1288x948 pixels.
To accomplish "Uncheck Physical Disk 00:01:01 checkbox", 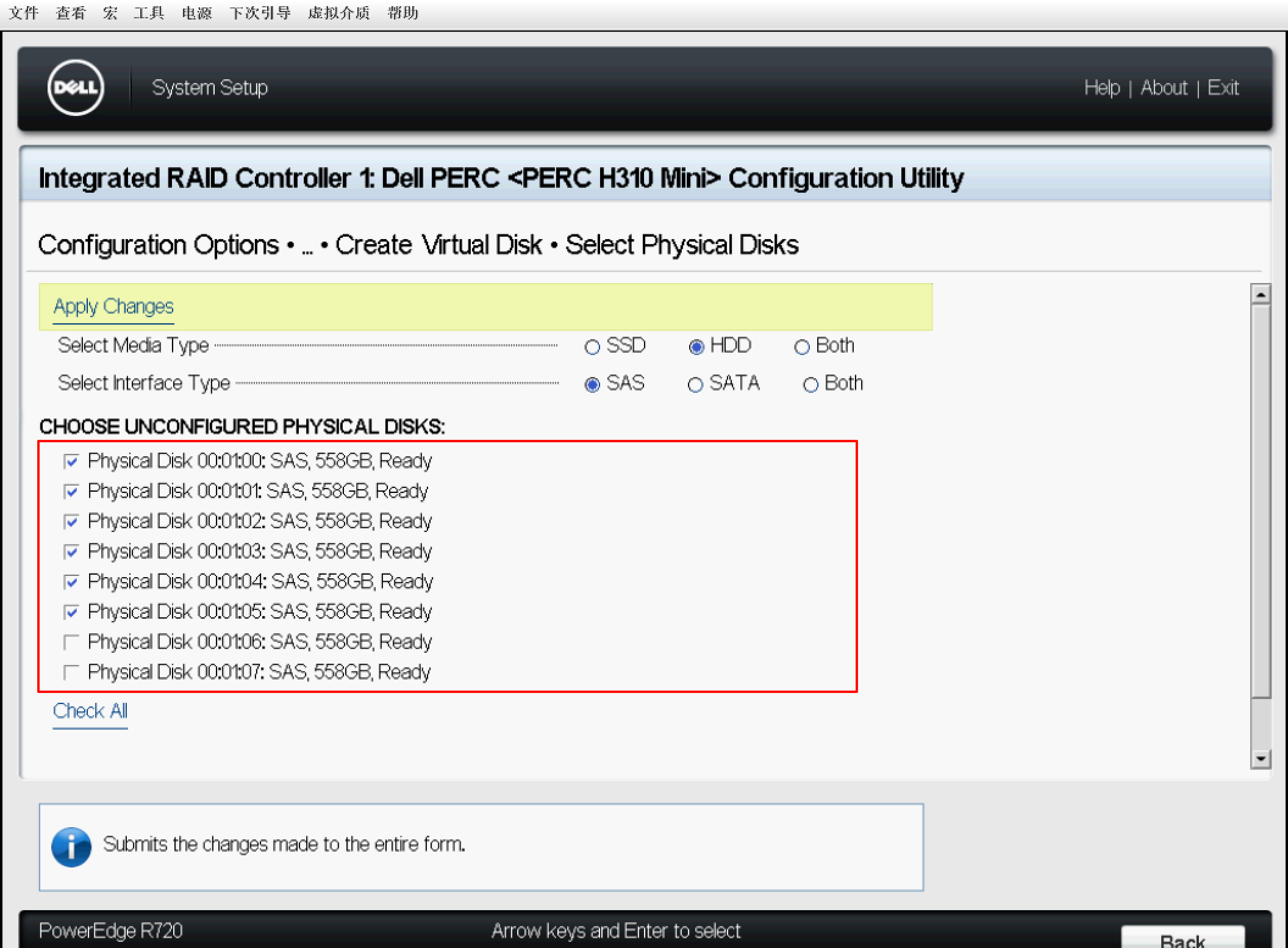I will pos(71,491).
